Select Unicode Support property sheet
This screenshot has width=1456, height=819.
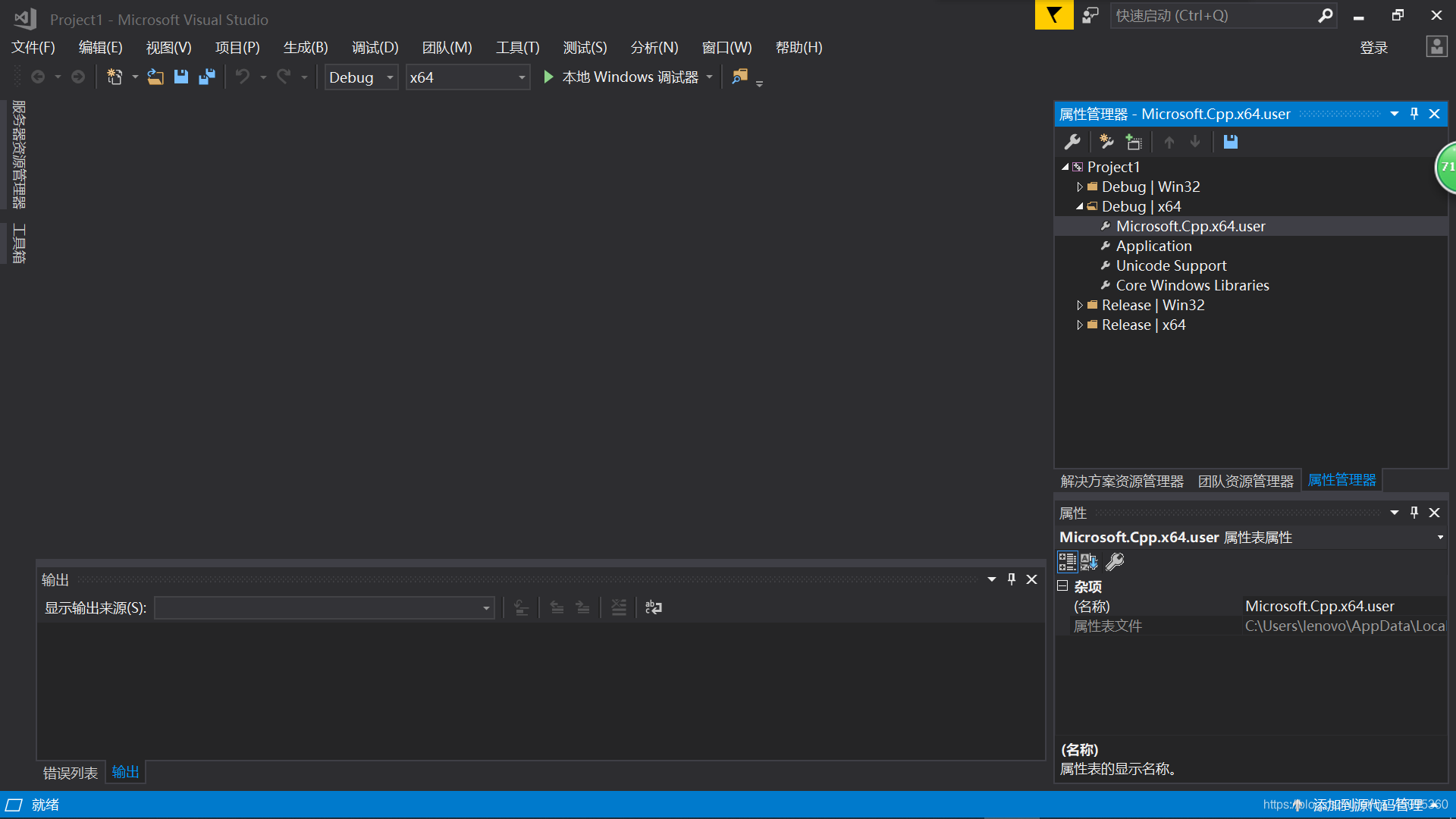tap(1171, 265)
